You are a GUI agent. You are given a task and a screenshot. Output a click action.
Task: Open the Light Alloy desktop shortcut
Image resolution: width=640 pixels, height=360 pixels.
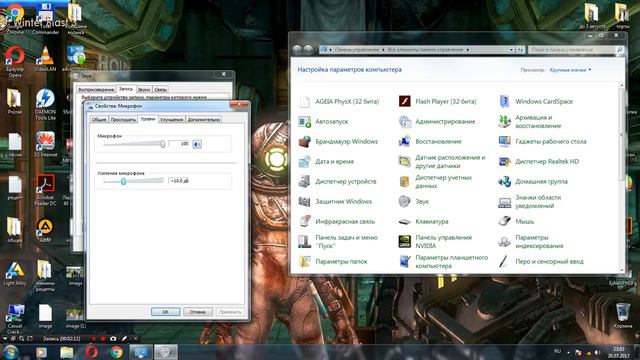click(15, 274)
